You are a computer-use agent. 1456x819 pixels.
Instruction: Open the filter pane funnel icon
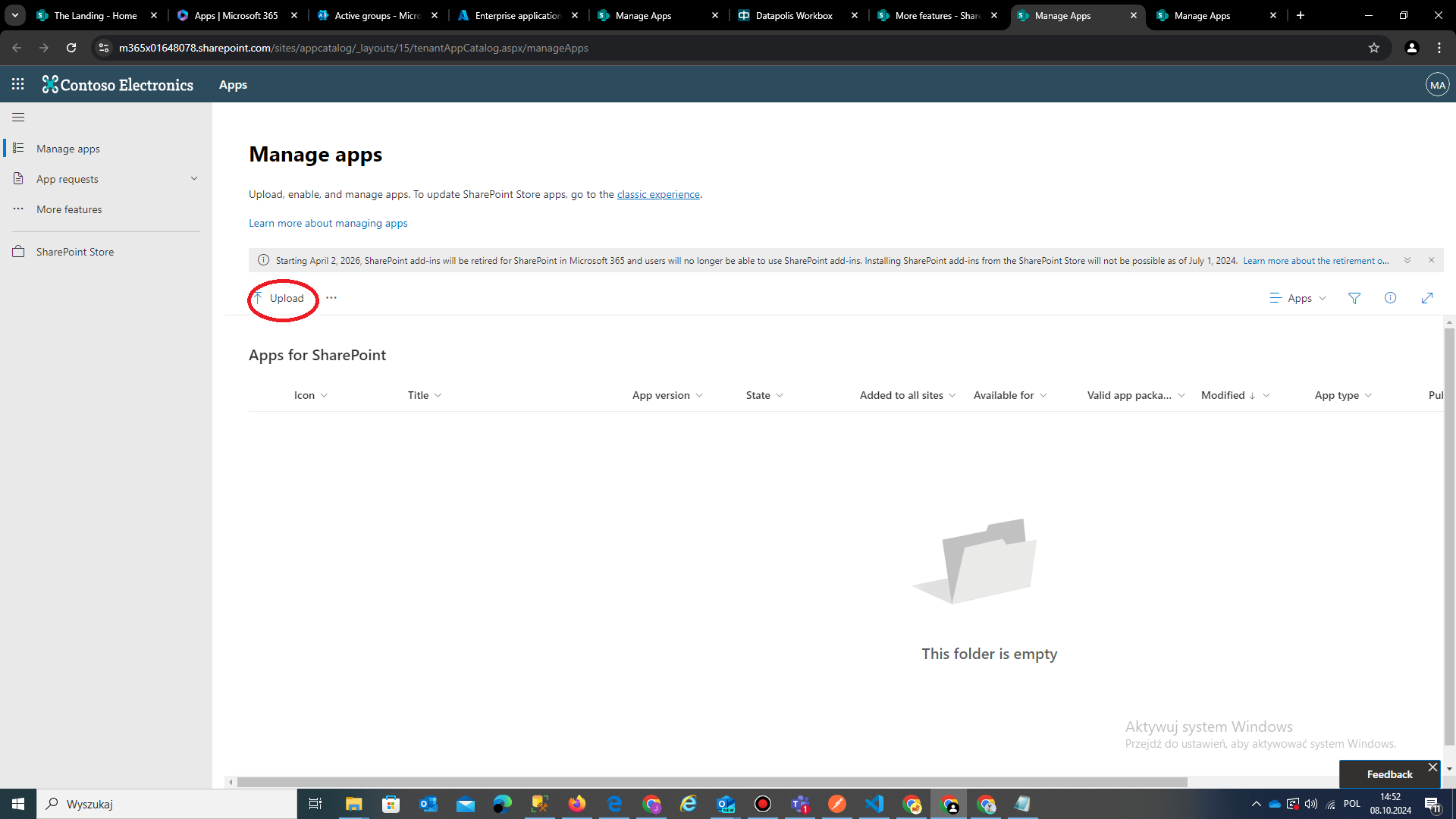coord(1354,298)
